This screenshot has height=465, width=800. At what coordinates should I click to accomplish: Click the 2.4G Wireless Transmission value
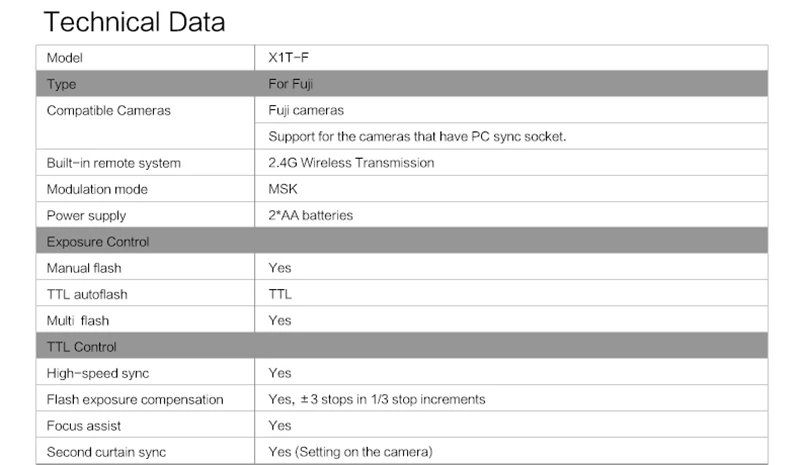(351, 162)
